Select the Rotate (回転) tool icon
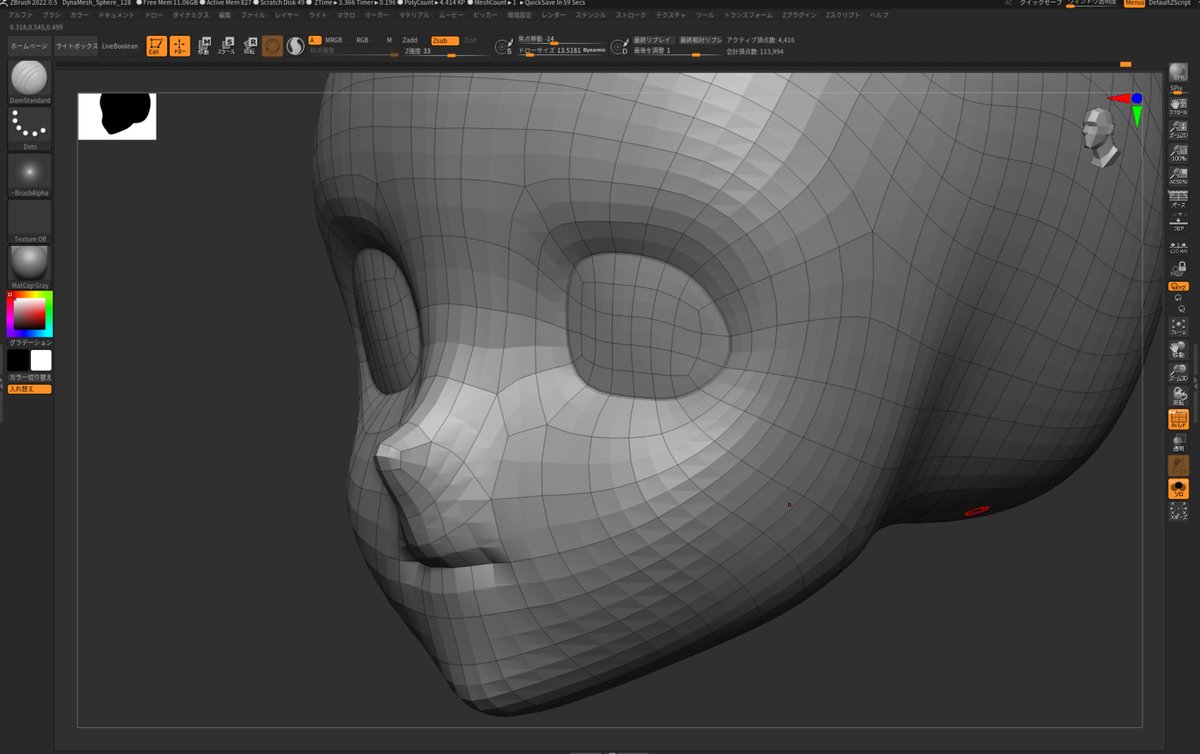Viewport: 1200px width, 754px height. [x=249, y=46]
